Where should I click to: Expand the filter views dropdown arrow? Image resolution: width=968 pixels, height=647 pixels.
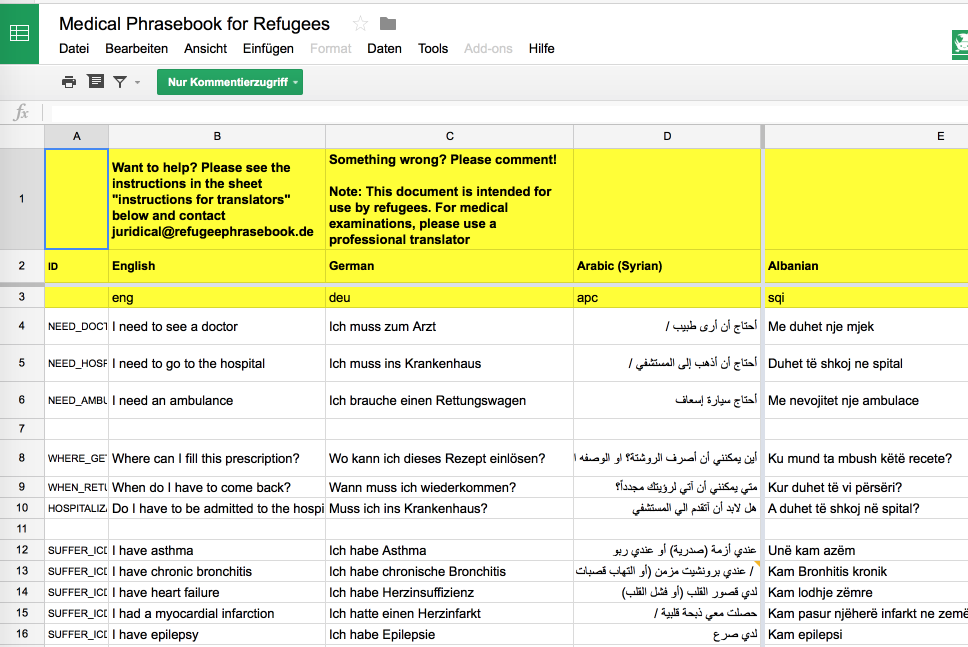click(x=137, y=82)
